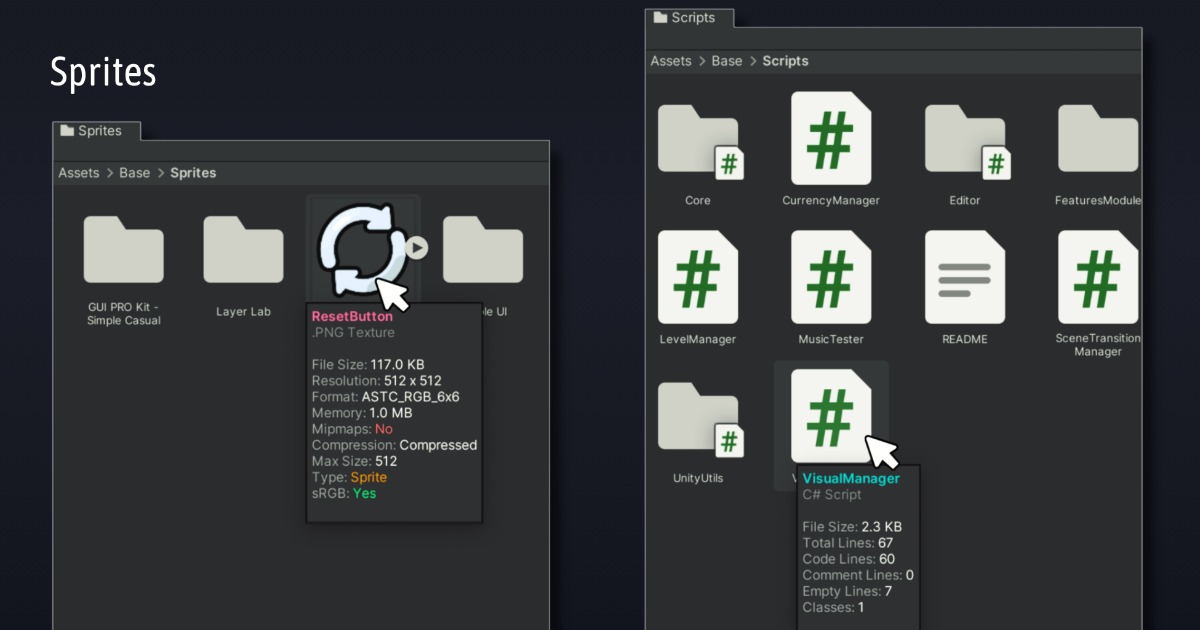Navigate to Base via the Sprites panel breadcrumb
The width and height of the screenshot is (1200, 630).
coord(134,172)
